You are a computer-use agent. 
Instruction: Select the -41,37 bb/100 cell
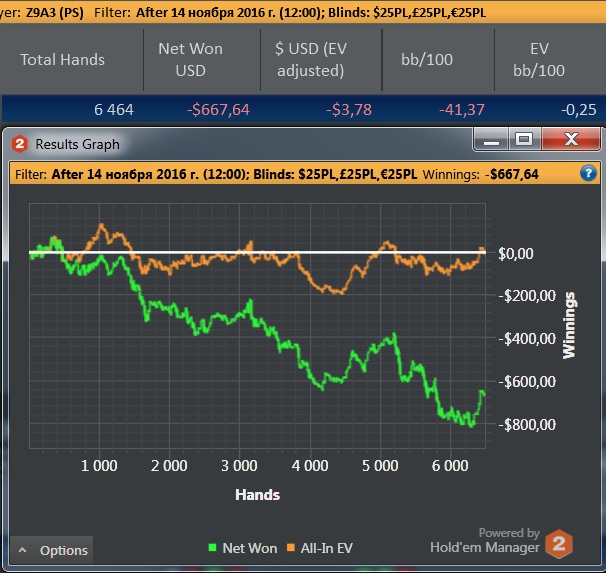pyautogui.click(x=461, y=110)
